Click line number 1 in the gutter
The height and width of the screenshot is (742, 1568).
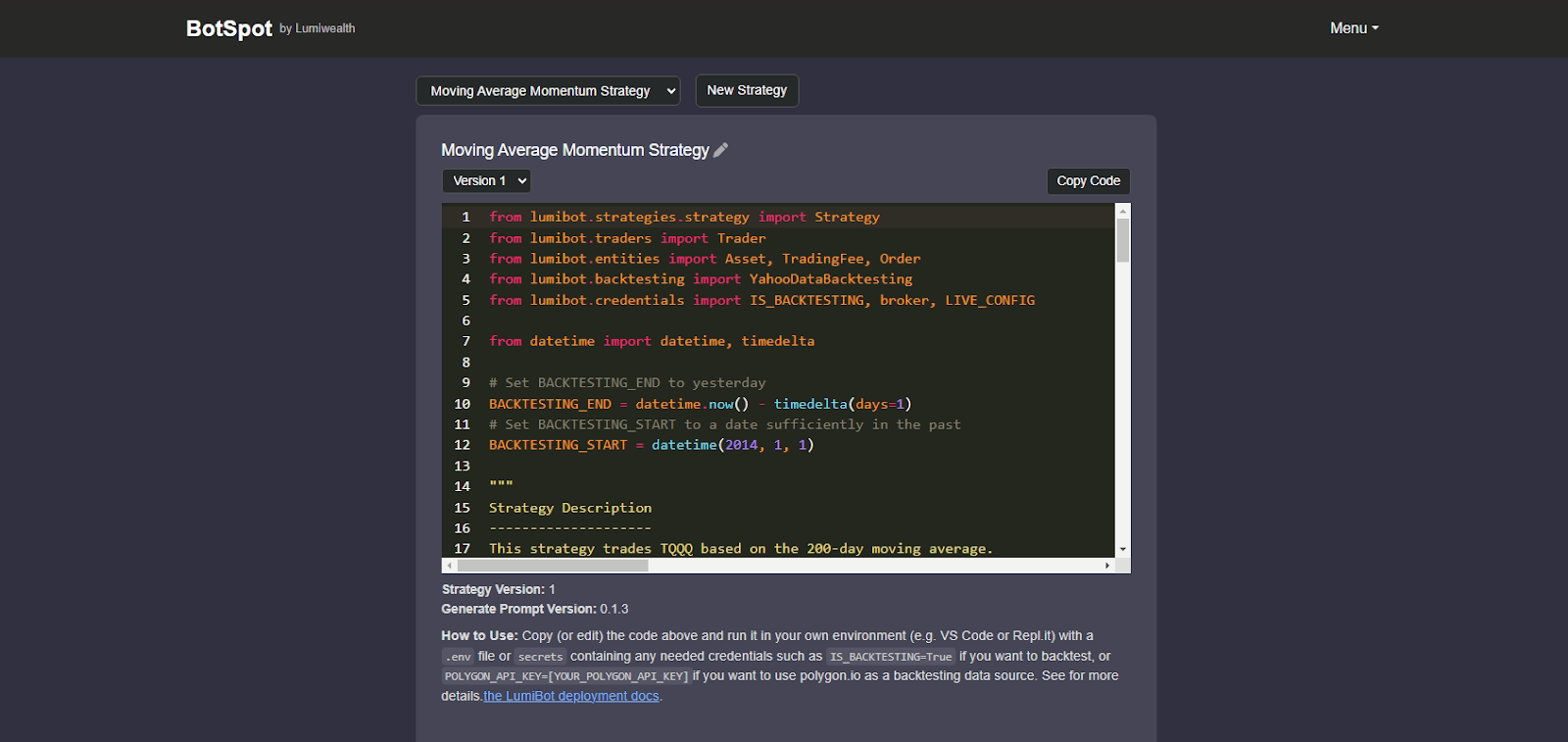point(465,217)
